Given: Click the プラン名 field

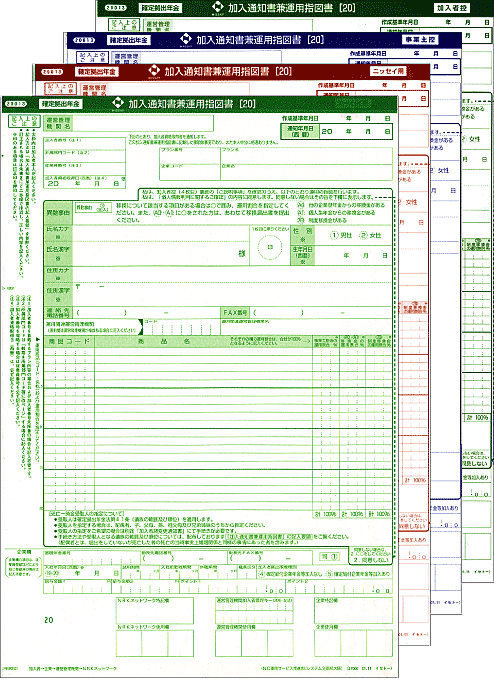Looking at the screenshot, I should click(307, 156).
